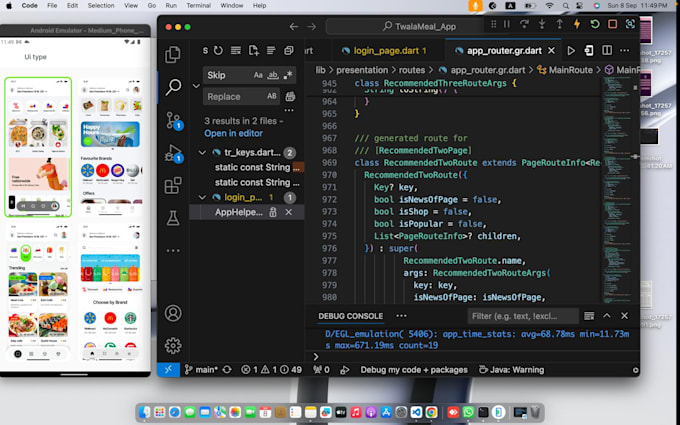Click Open in editor link

coord(233,134)
